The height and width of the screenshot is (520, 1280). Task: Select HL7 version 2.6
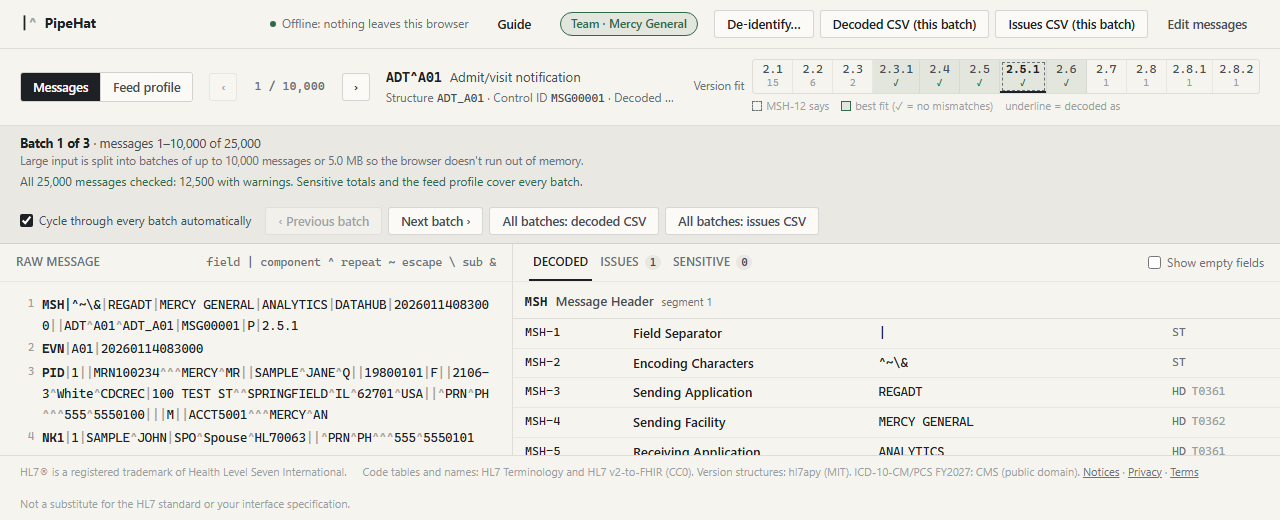pos(1066,76)
